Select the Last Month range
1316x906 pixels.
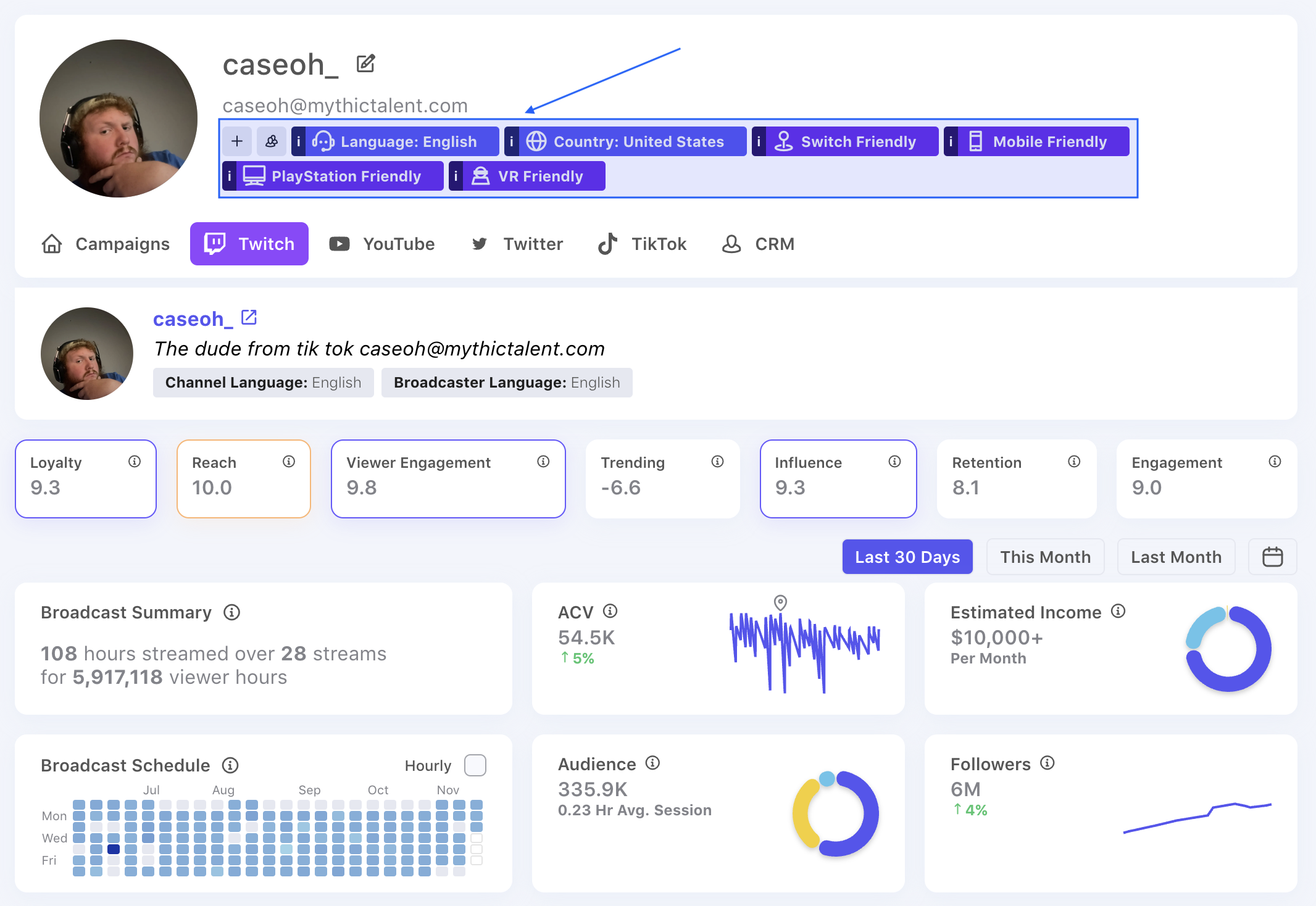click(1176, 557)
